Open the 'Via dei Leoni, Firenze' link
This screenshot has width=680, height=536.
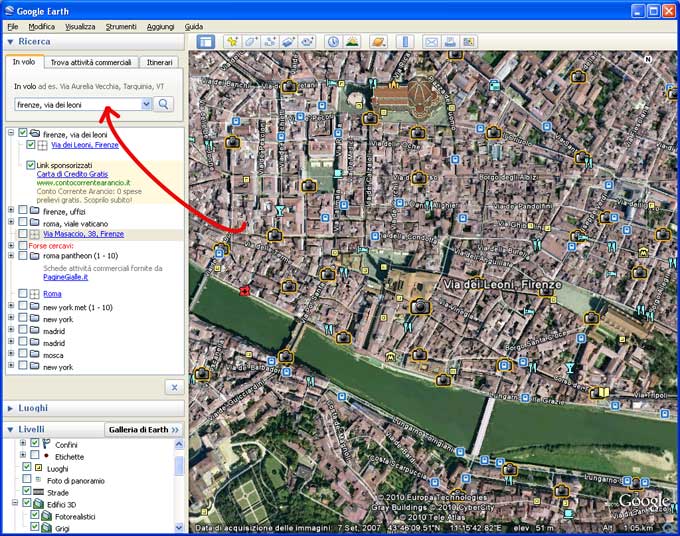click(85, 145)
